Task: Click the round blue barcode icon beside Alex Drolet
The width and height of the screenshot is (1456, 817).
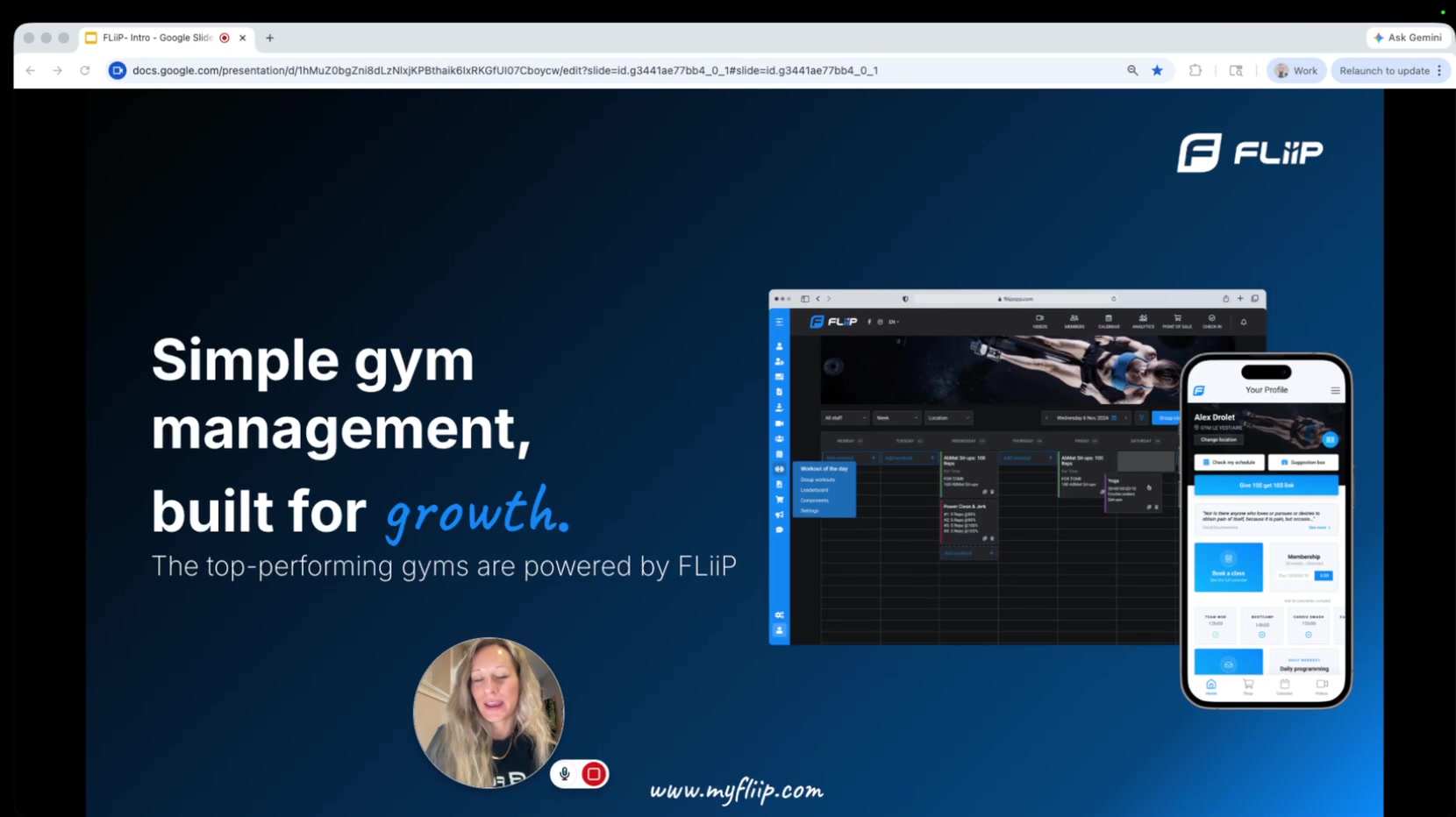Action: 1330,439
